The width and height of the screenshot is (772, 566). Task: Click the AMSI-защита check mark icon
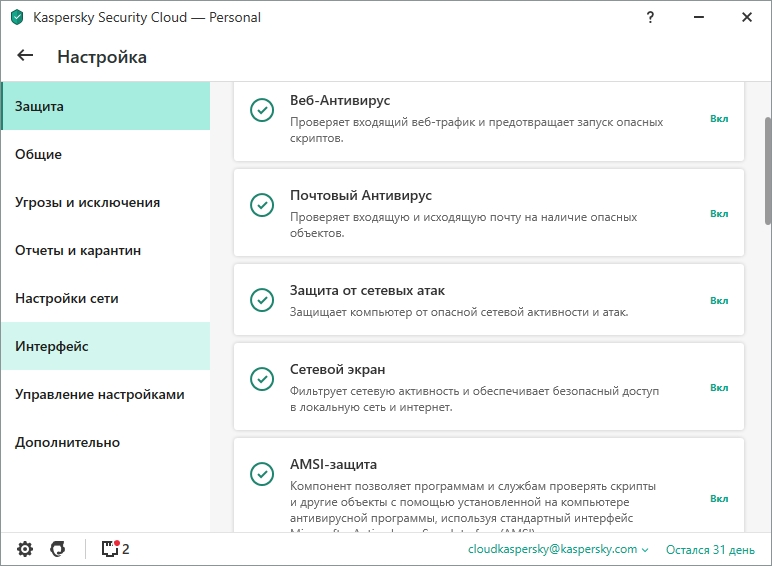(x=262, y=474)
